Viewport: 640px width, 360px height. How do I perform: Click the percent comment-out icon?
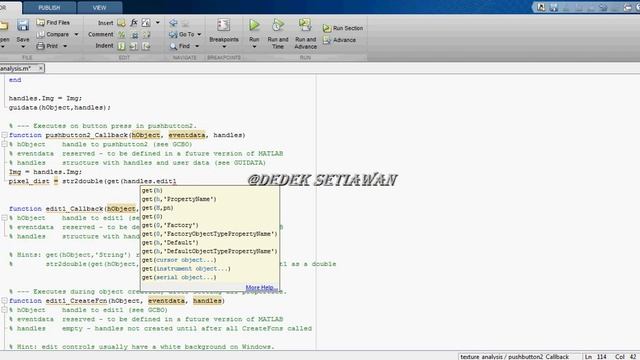pos(122,35)
